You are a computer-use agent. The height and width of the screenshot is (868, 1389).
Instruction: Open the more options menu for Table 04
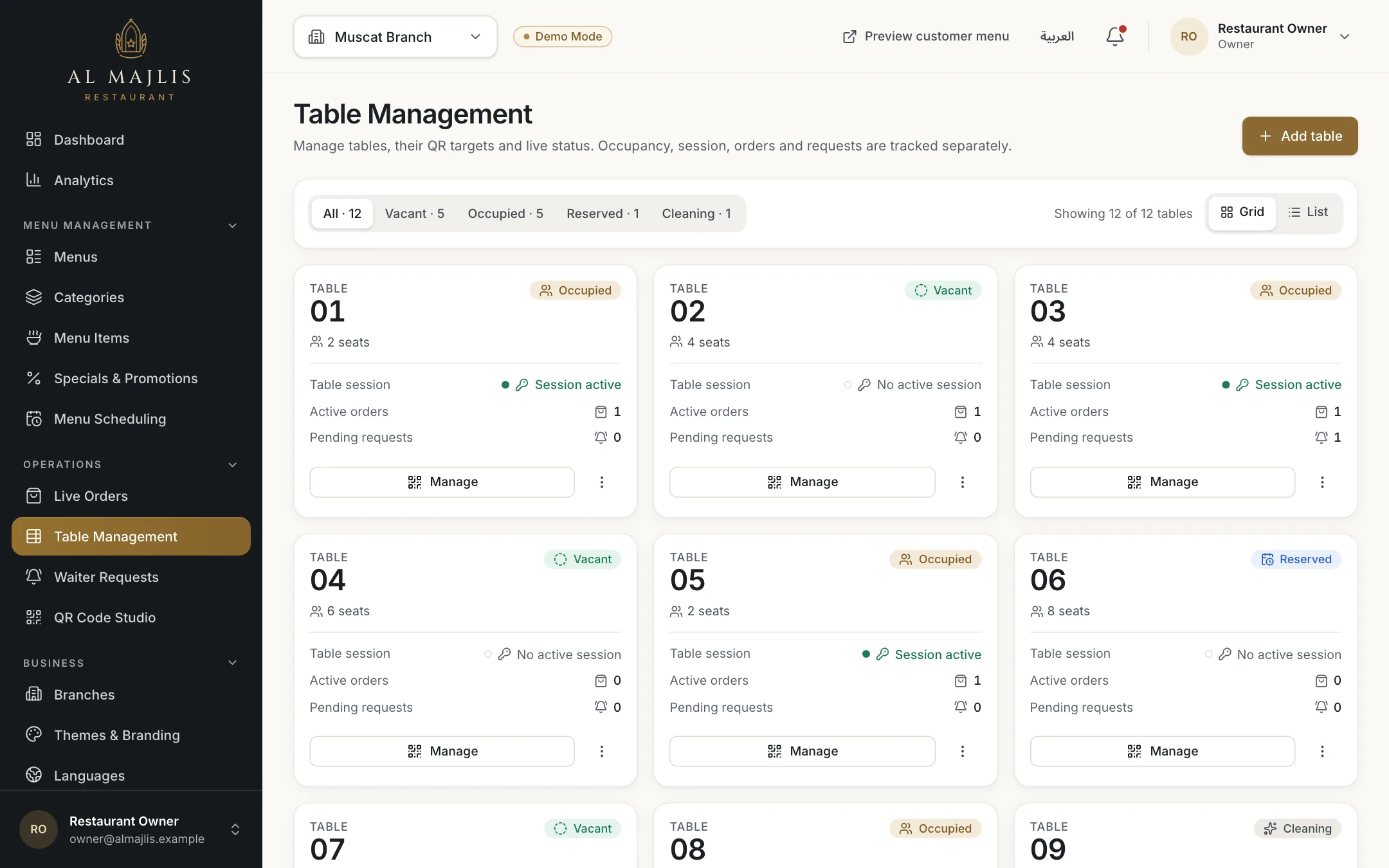pyautogui.click(x=602, y=751)
